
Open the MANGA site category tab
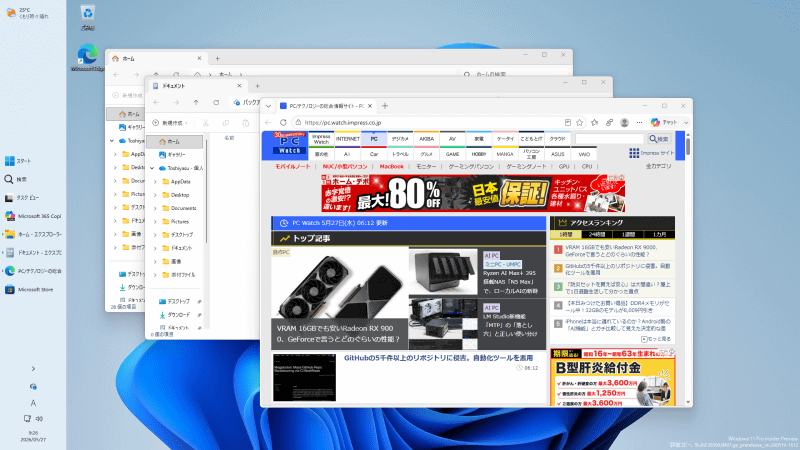pos(505,154)
